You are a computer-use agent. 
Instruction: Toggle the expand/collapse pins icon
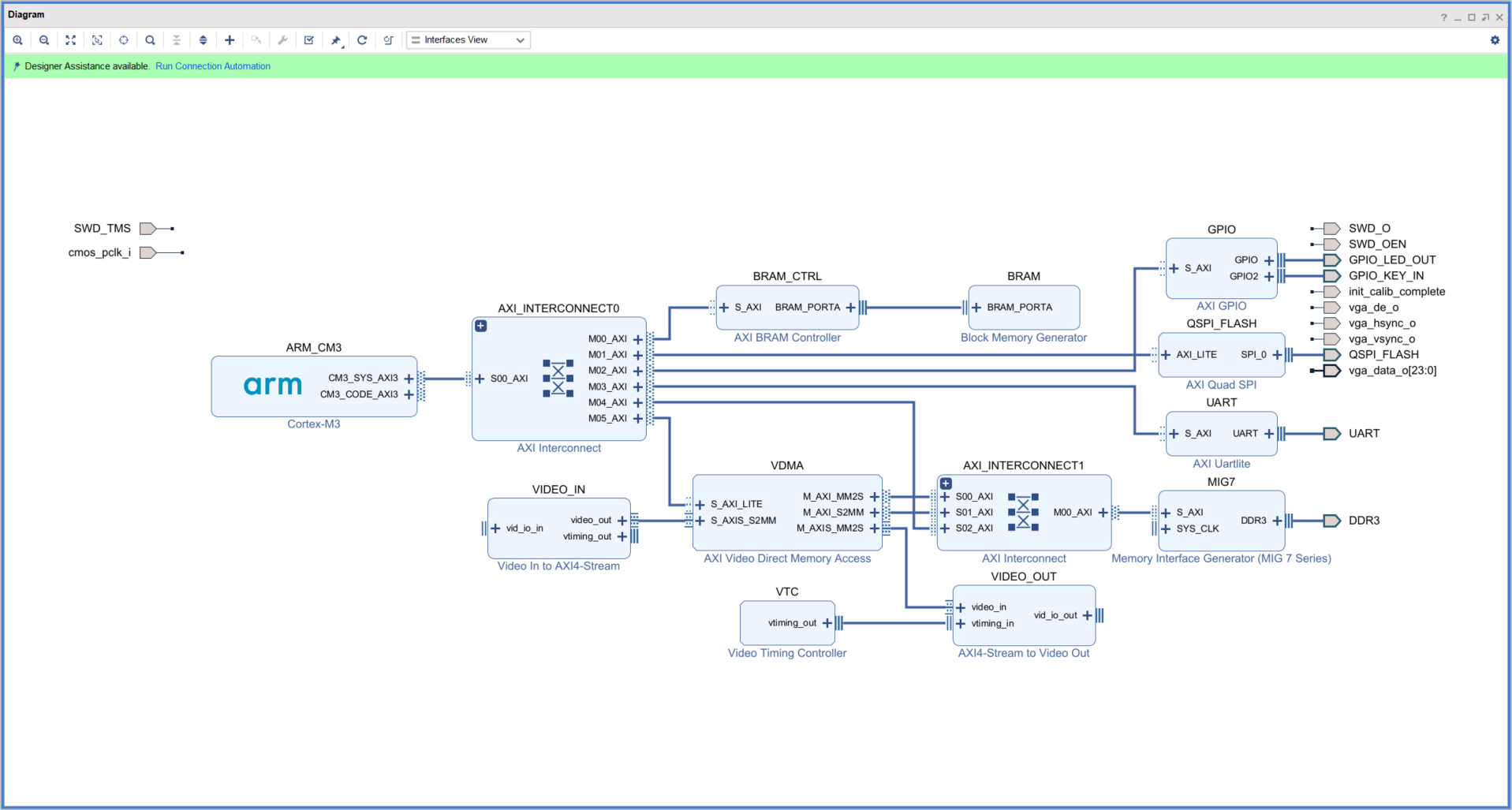203,39
